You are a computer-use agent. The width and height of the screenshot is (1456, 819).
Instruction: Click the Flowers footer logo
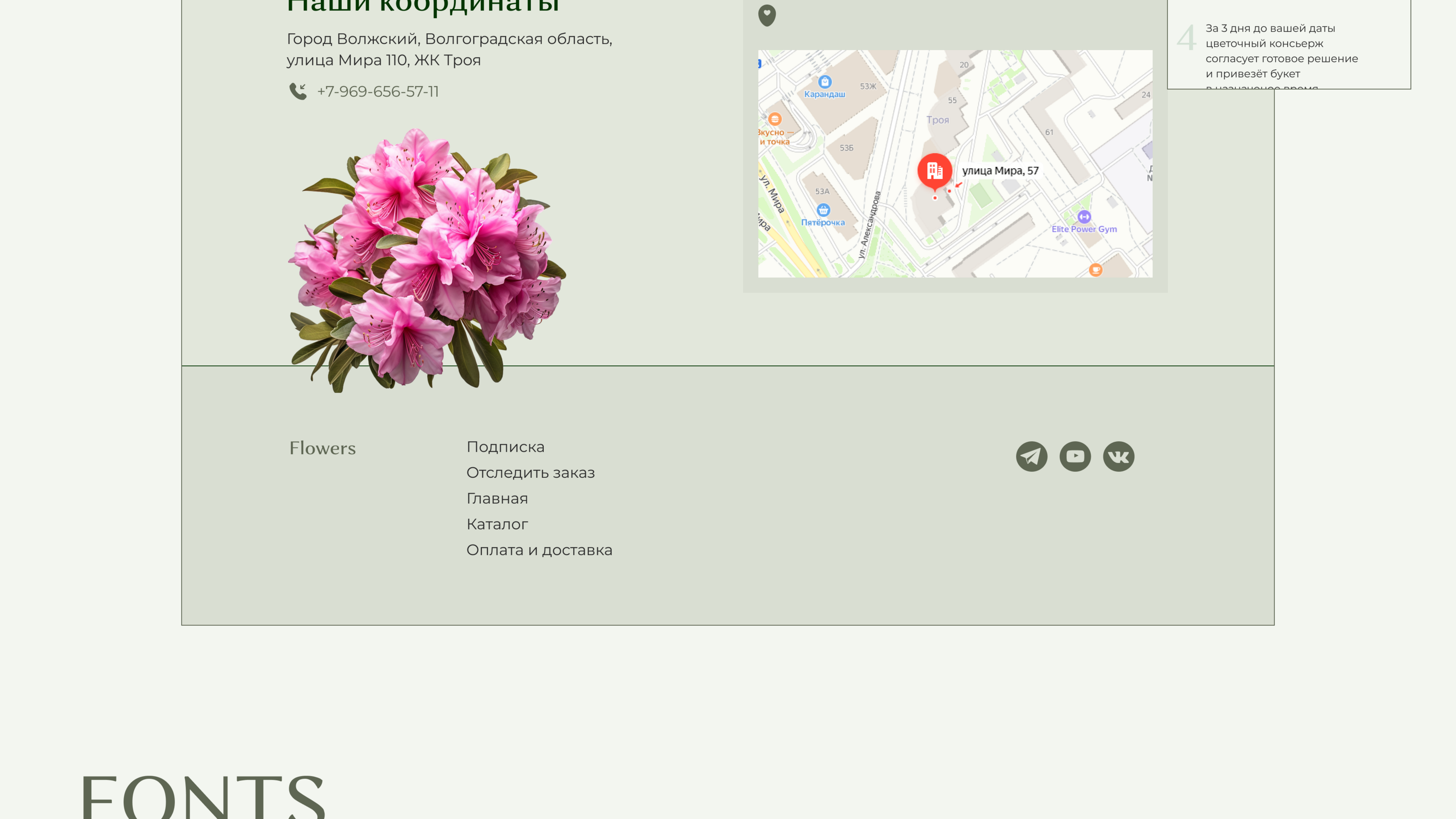322,448
